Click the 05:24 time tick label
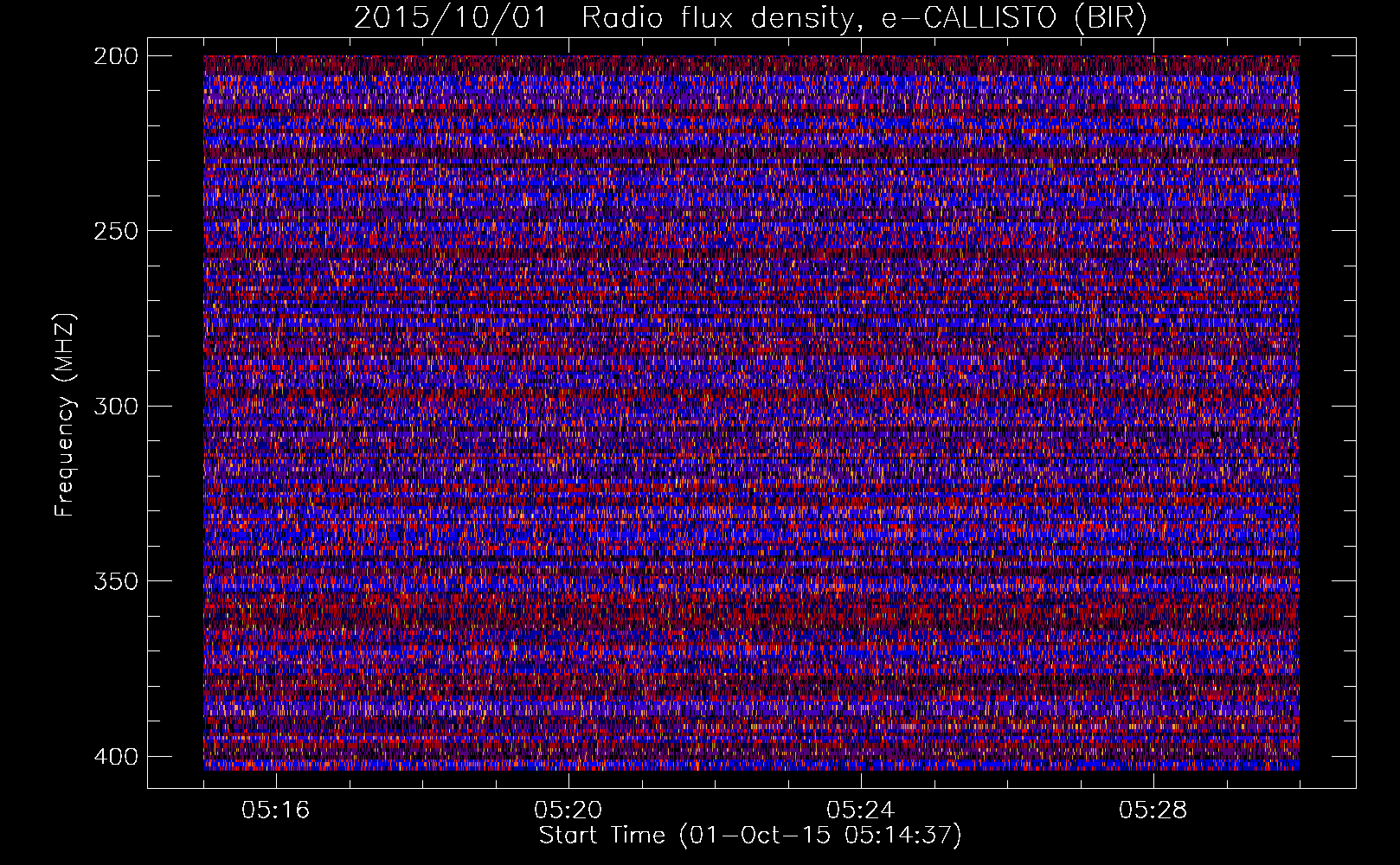 [x=861, y=811]
